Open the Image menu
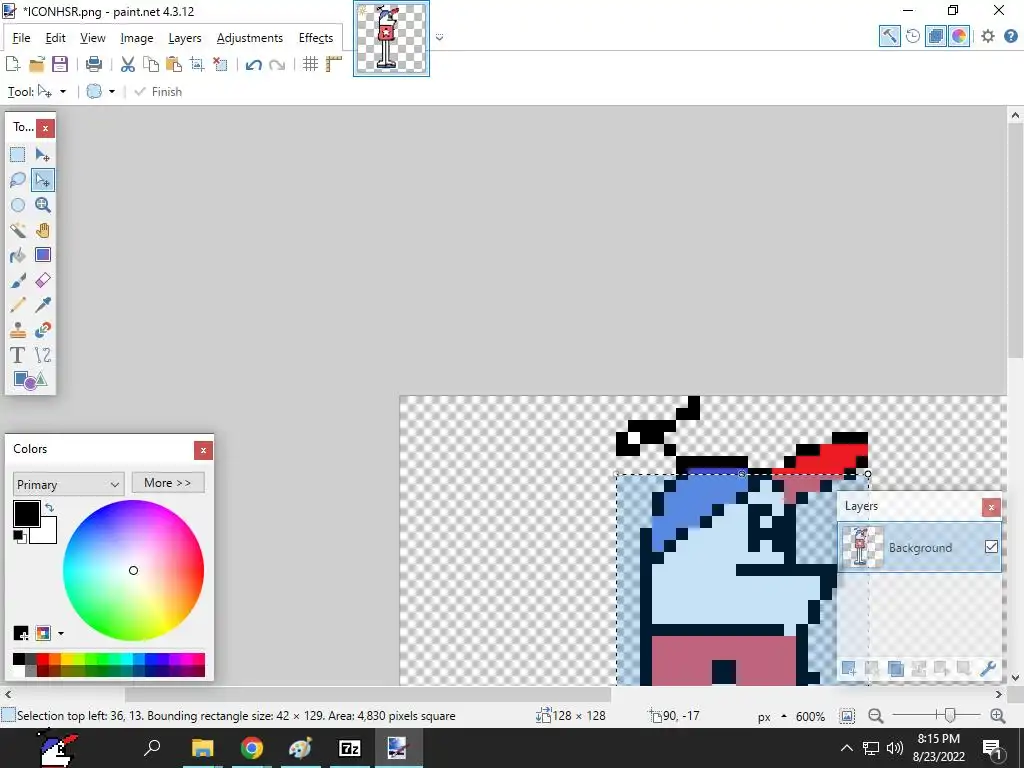1024x768 pixels. tap(136, 38)
